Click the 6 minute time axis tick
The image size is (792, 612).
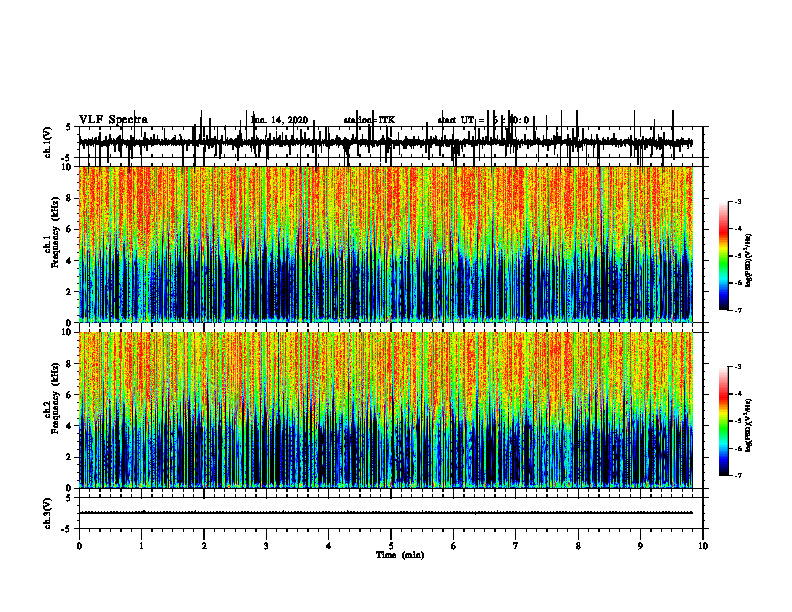coord(453,546)
